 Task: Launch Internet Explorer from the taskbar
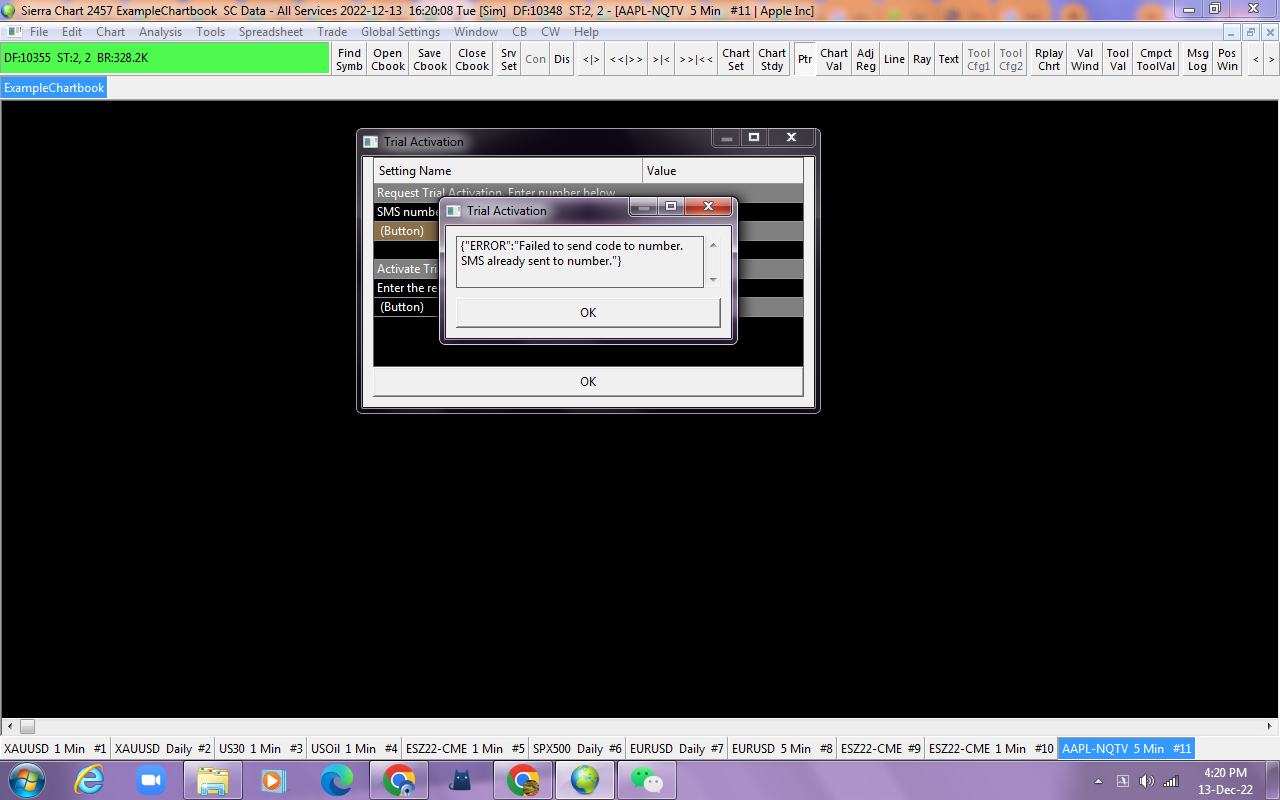point(90,780)
